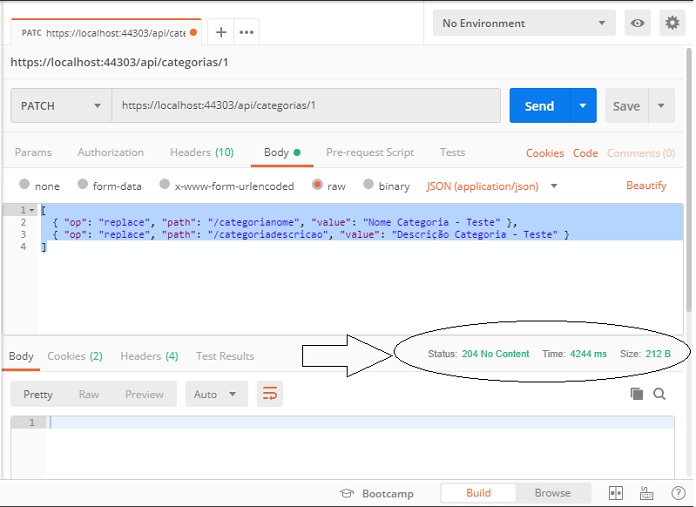
Task: Click the environment quick look eye icon
Action: [637, 23]
